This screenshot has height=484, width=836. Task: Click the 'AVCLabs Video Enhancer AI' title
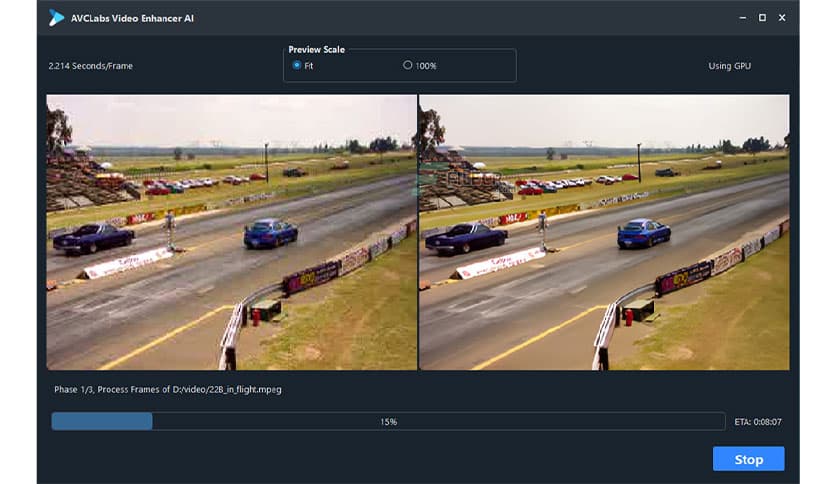coord(132,18)
